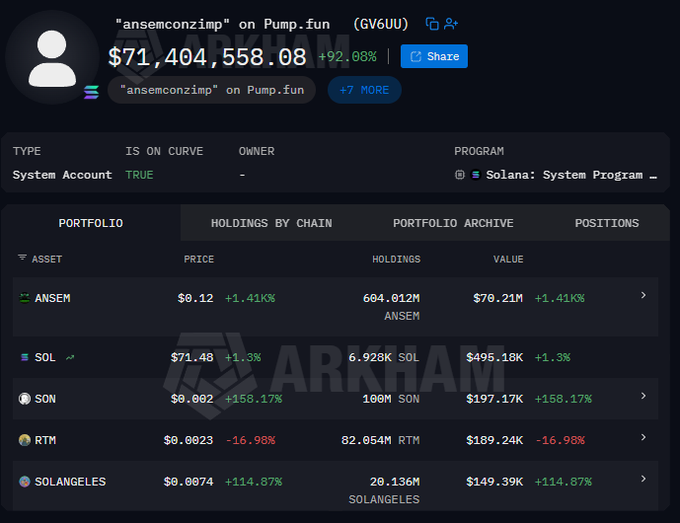Click the System Account type value
Screen dimensions: 680x523
tap(62, 175)
